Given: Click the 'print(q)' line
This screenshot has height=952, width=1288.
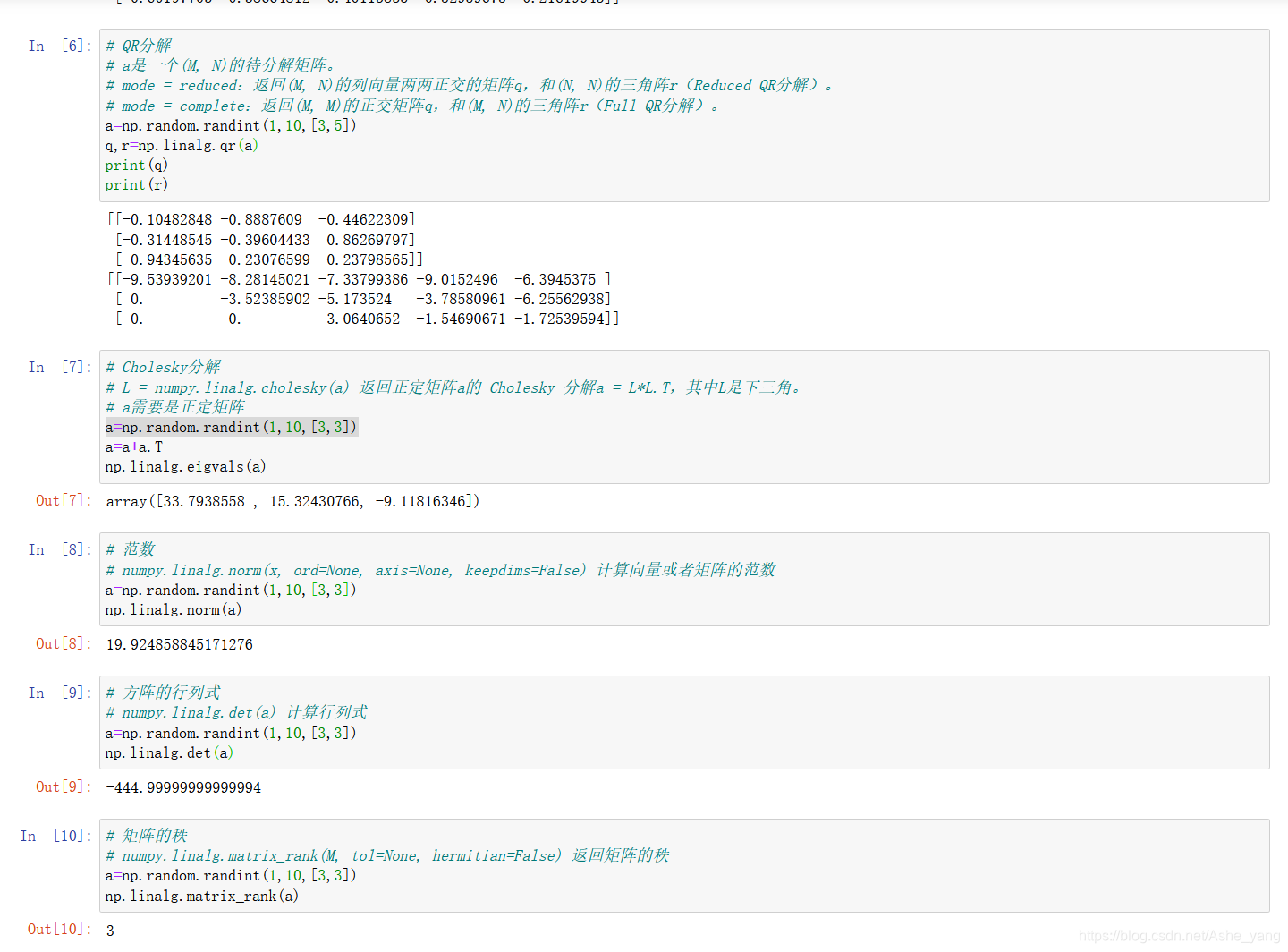Looking at the screenshot, I should [137, 165].
